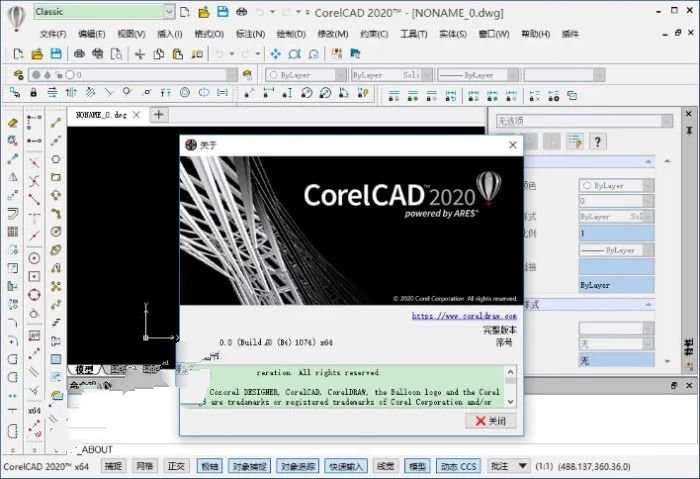Open the layer list dropdown showing 0
Viewport: 700px width, 479px height.
(231, 75)
